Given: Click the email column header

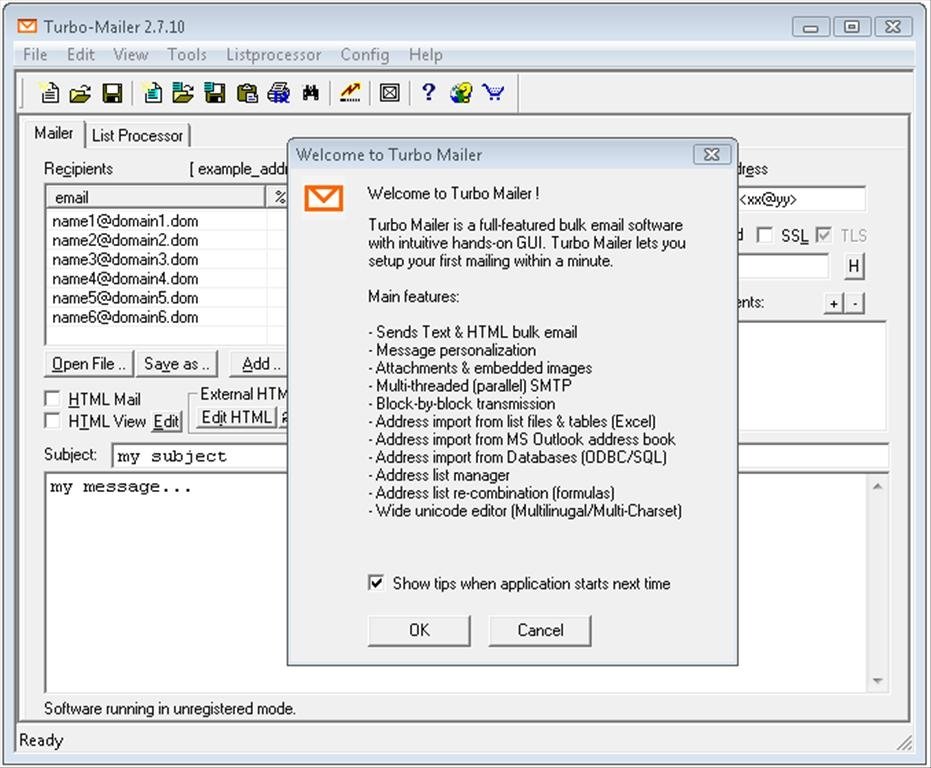Looking at the screenshot, I should (156, 197).
